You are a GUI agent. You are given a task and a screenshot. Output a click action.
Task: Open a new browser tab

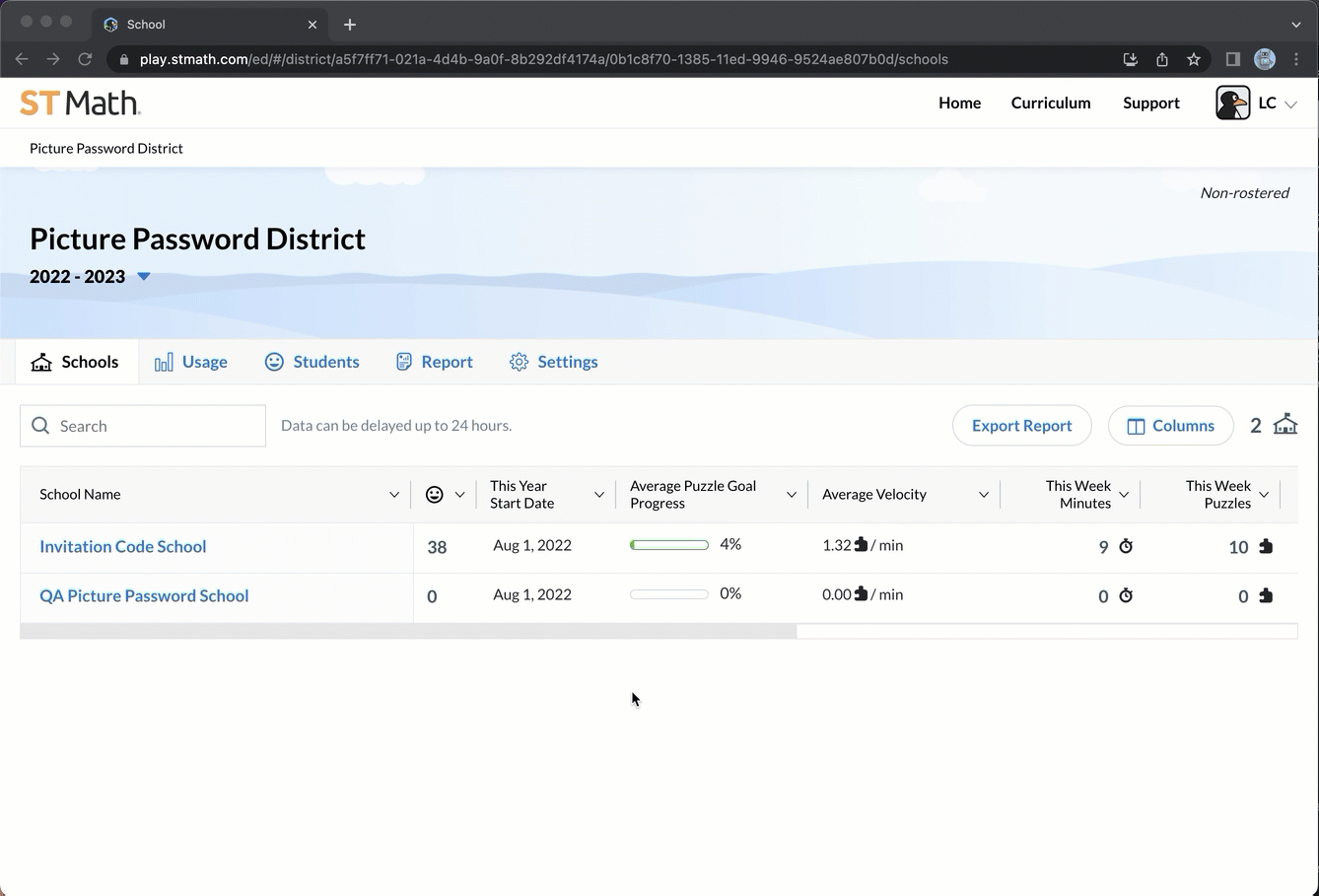click(x=350, y=25)
